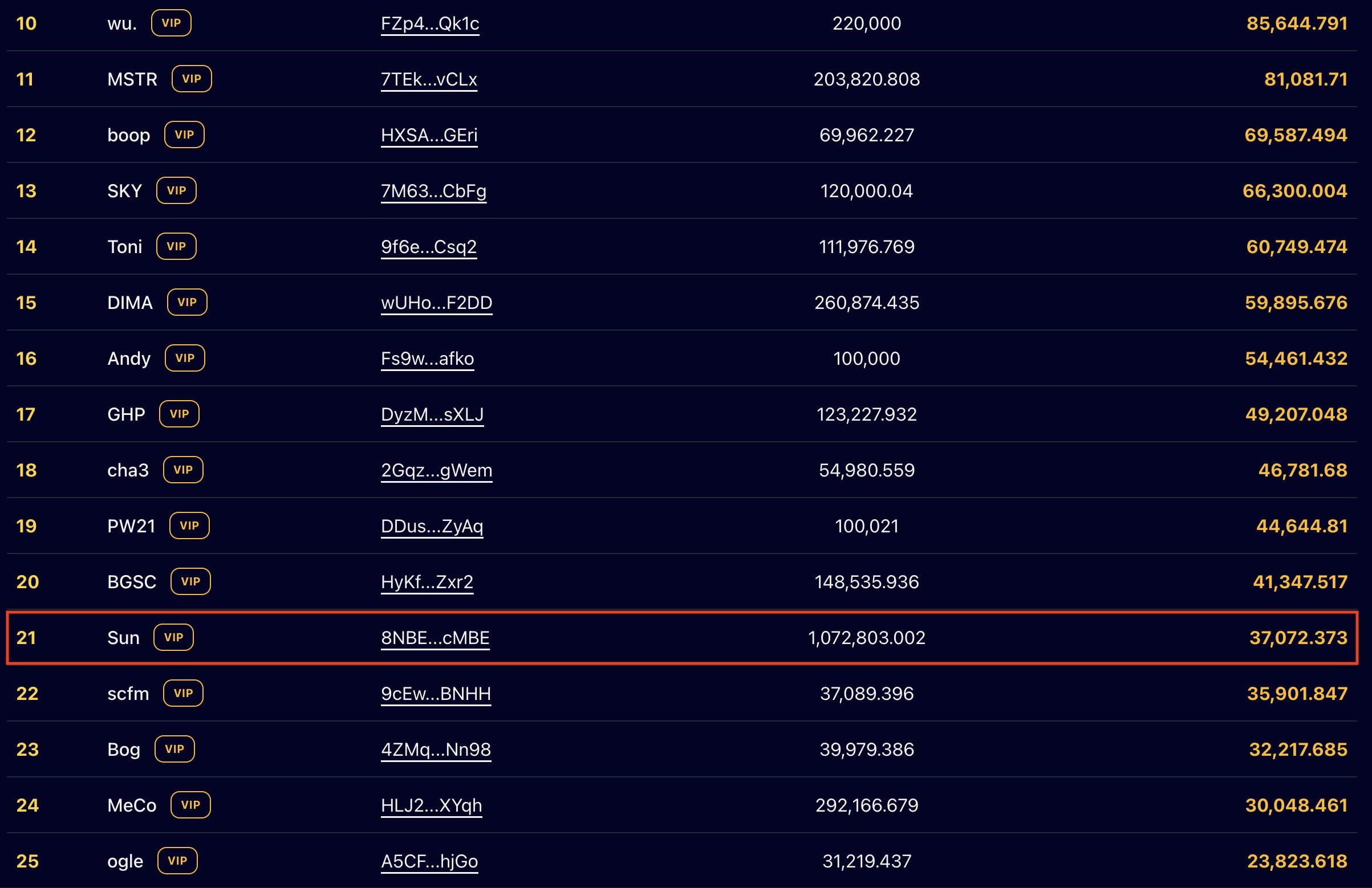Select Sun's amount 1,072,803.002
The width and height of the screenshot is (1372, 888).
tap(866, 638)
